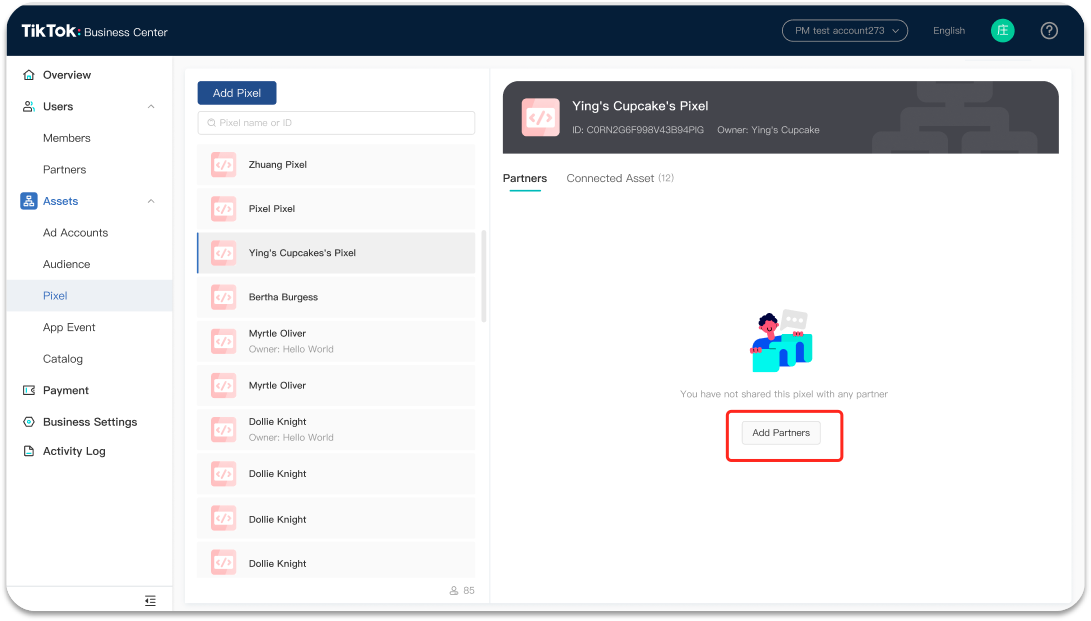Click the empty-state partner illustration
This screenshot has width=1091, height=621.
coord(781,341)
